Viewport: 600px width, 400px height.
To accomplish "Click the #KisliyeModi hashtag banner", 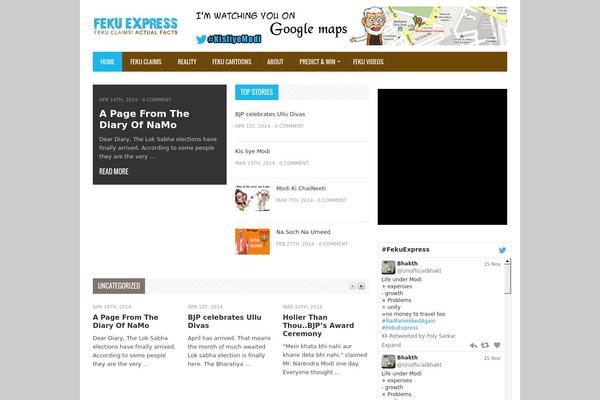I will 234,39.
